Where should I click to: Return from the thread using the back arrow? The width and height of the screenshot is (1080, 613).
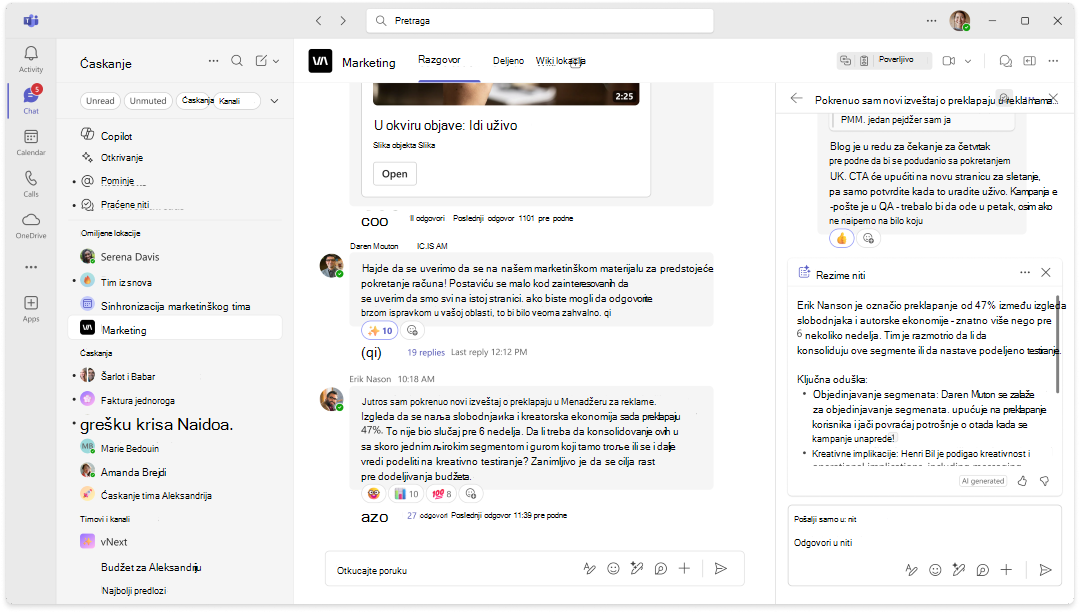click(796, 98)
